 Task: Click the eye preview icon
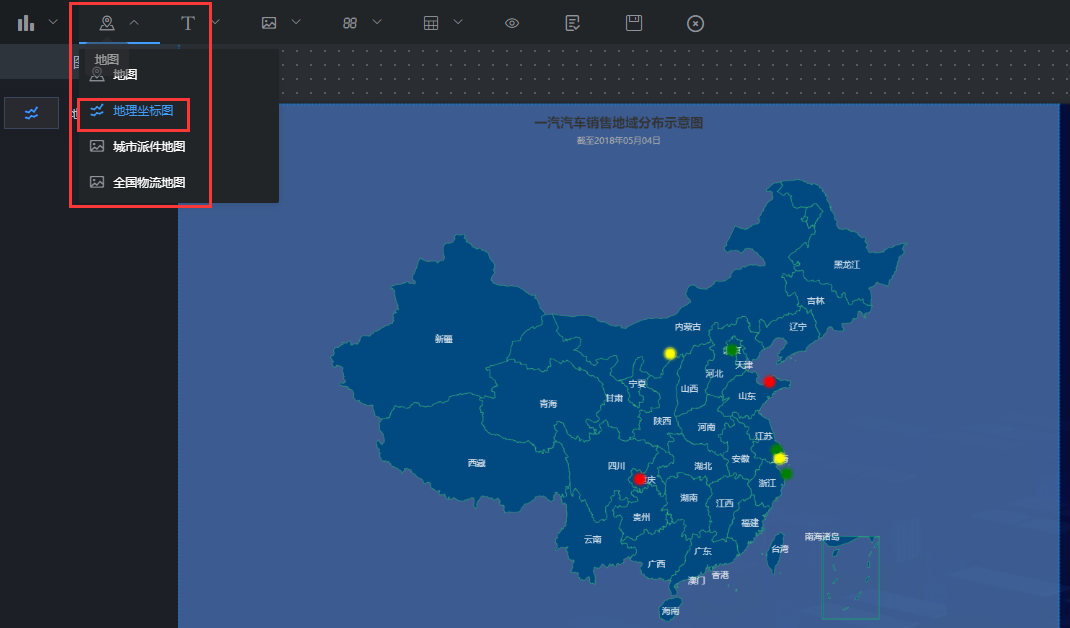click(512, 23)
